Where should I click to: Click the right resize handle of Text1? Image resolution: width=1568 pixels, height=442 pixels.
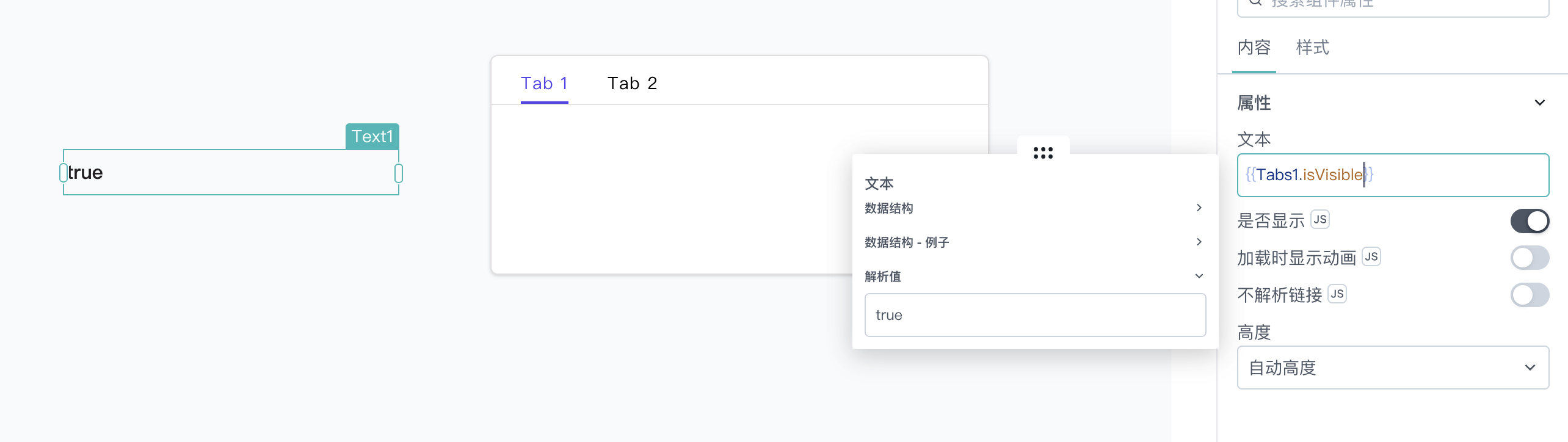(x=399, y=173)
